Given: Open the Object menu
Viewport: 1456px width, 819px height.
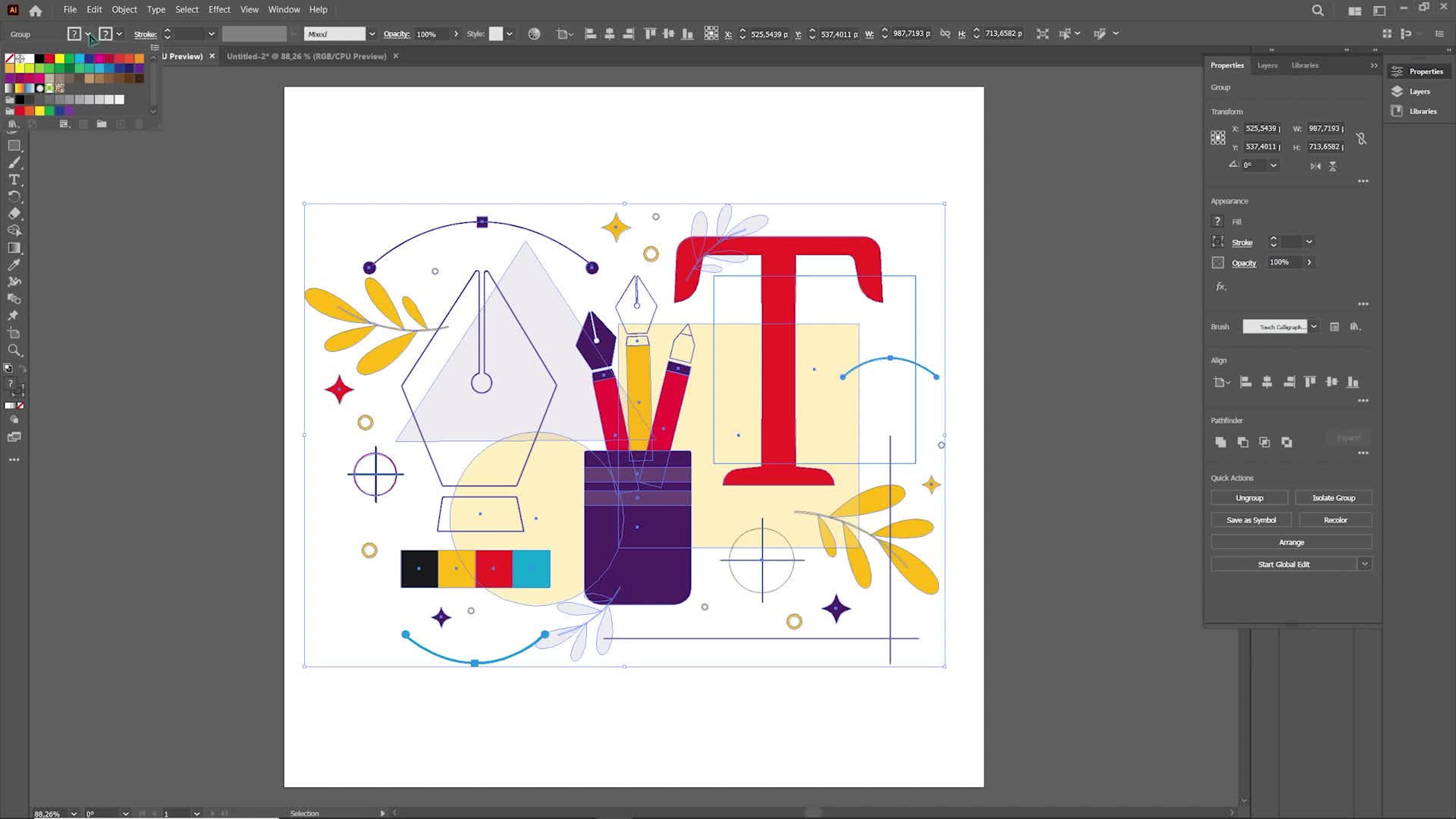Looking at the screenshot, I should point(124,10).
